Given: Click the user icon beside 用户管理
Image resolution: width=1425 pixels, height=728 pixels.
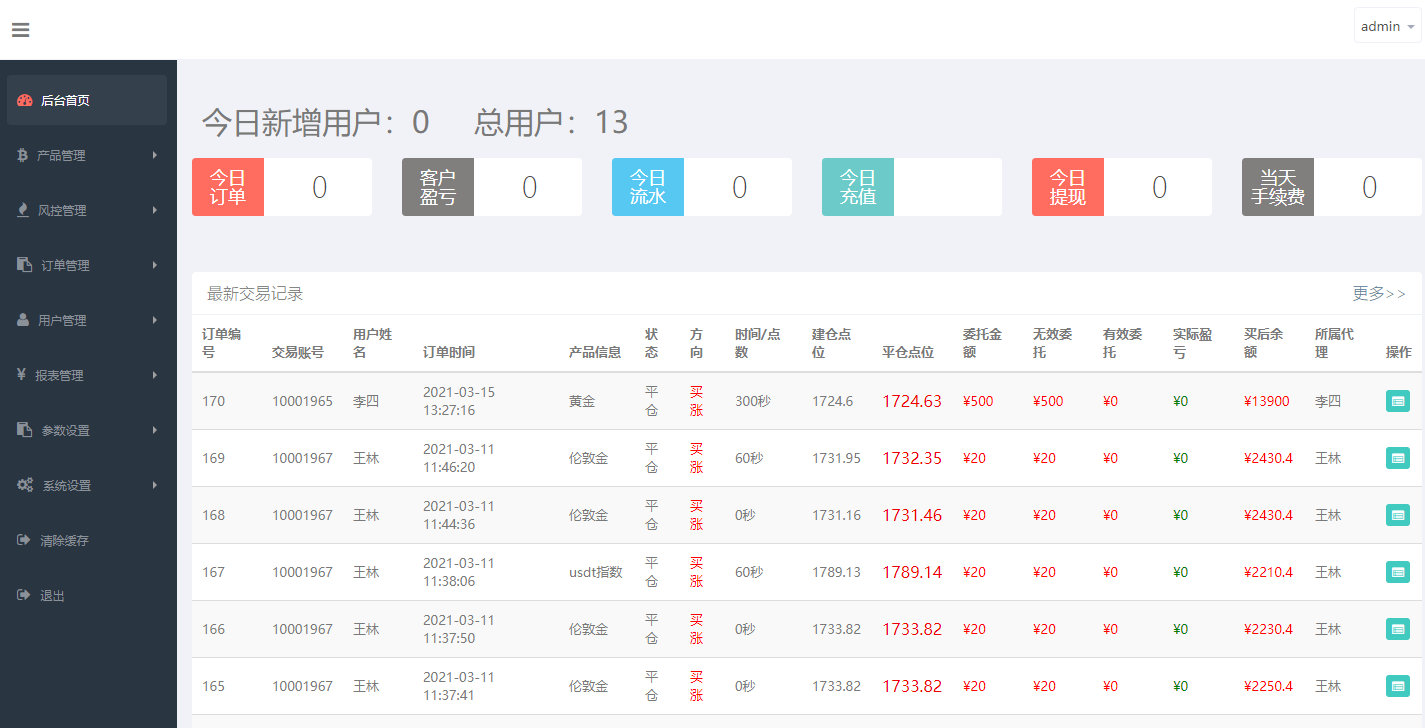Looking at the screenshot, I should pyautogui.click(x=23, y=320).
